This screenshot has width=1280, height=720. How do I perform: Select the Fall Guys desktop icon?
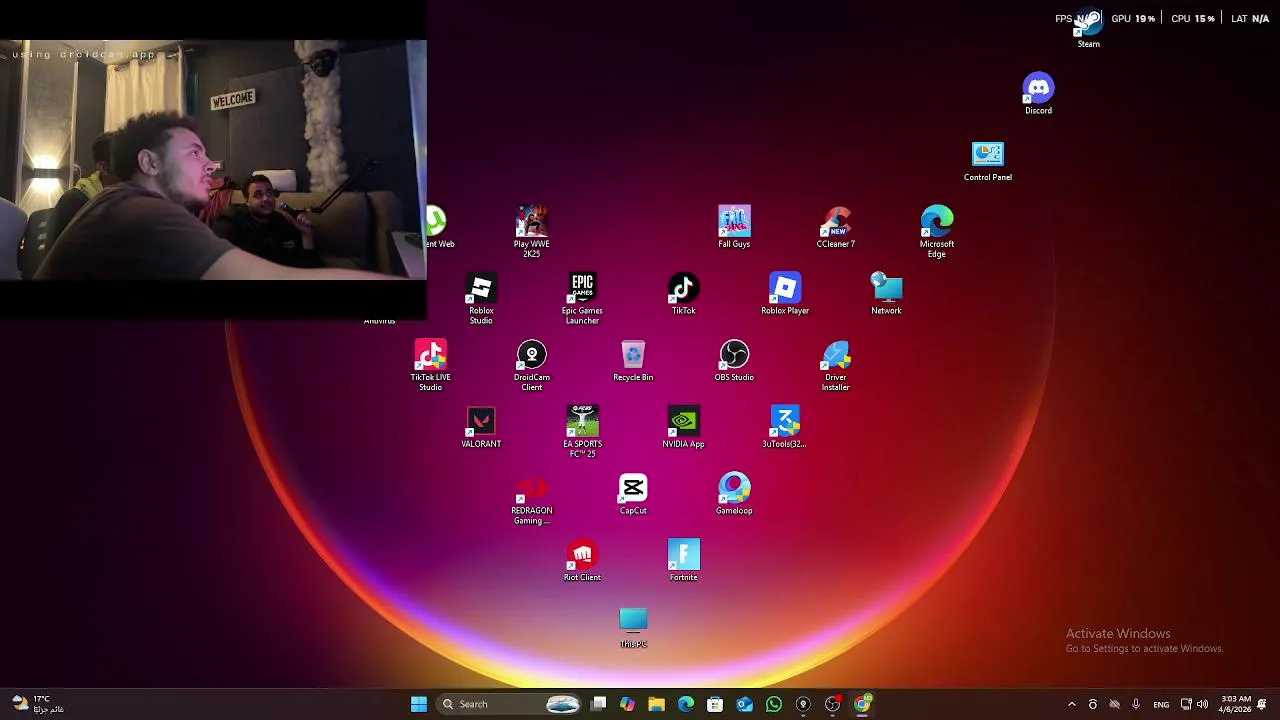click(x=734, y=227)
